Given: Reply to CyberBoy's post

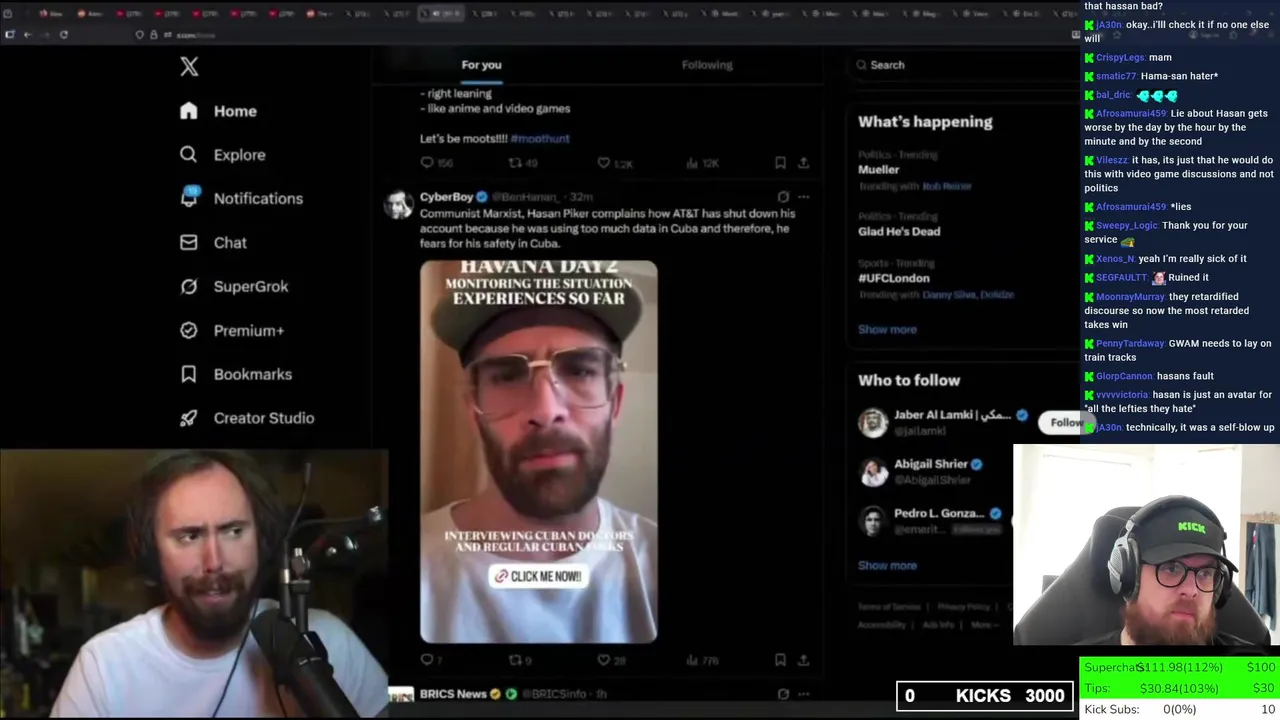Looking at the screenshot, I should point(427,660).
